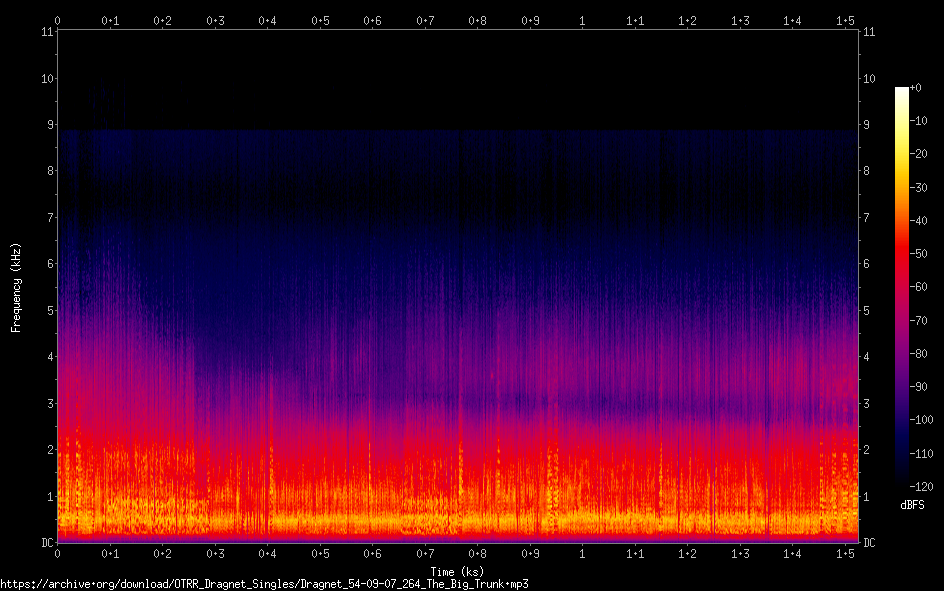Image resolution: width=944 pixels, height=591 pixels.
Task: Click the 11 kHz label on the left axis
Action: point(46,32)
